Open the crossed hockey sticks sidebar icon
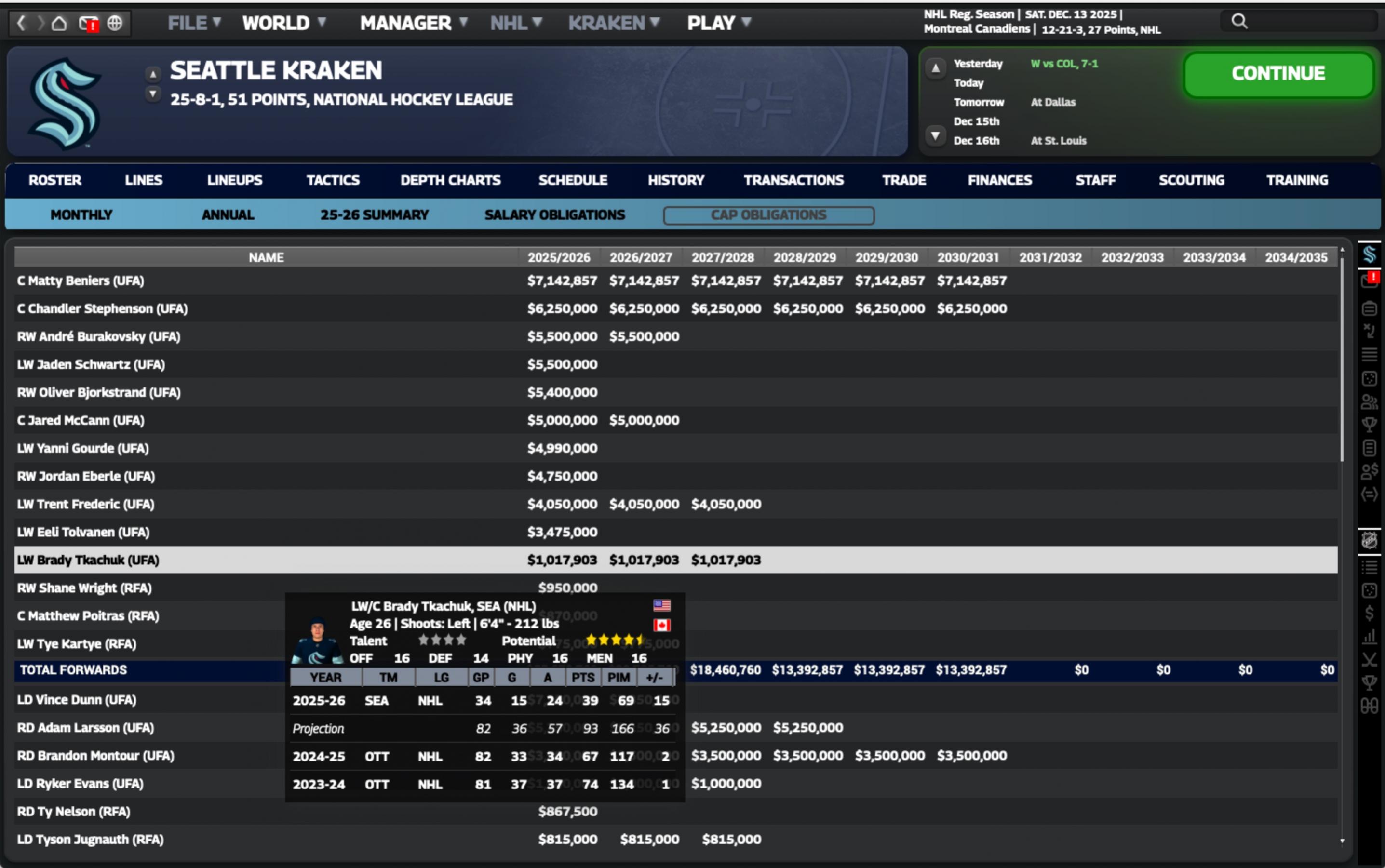Screen dimensions: 1385x868 pyautogui.click(x=1369, y=660)
